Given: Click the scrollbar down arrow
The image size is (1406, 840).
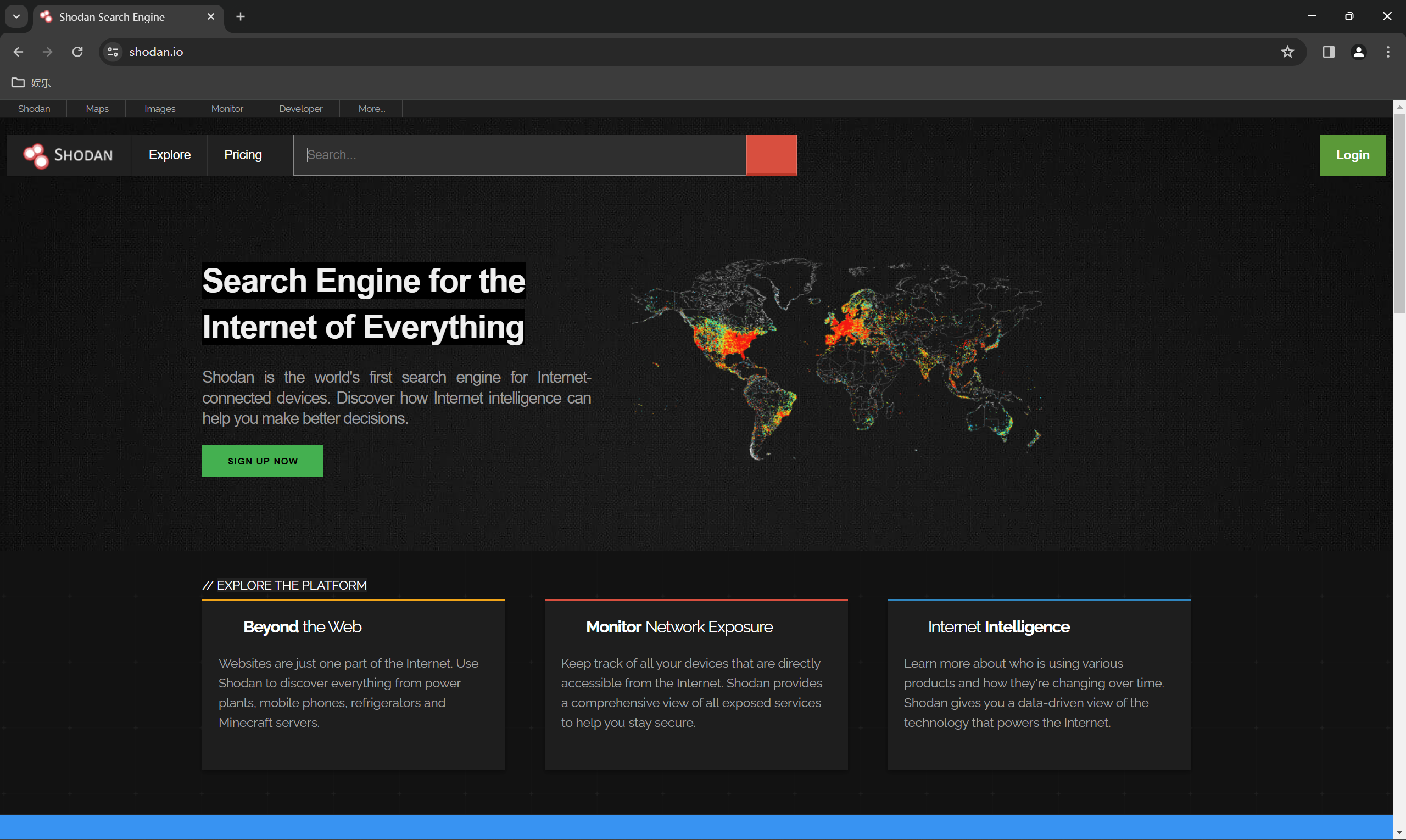Looking at the screenshot, I should (x=1399, y=833).
